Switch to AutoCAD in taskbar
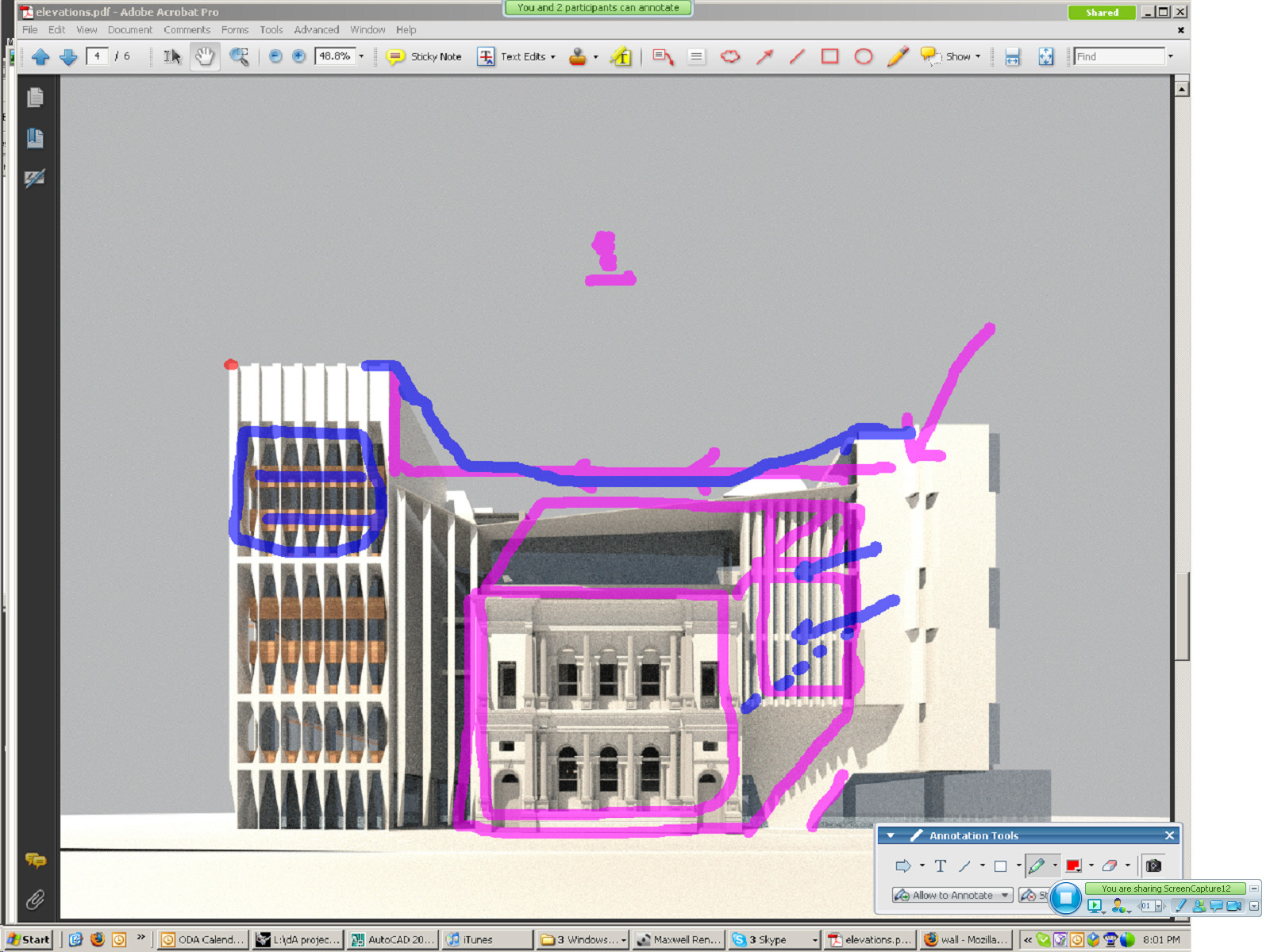The image size is (1270, 952). 394,939
